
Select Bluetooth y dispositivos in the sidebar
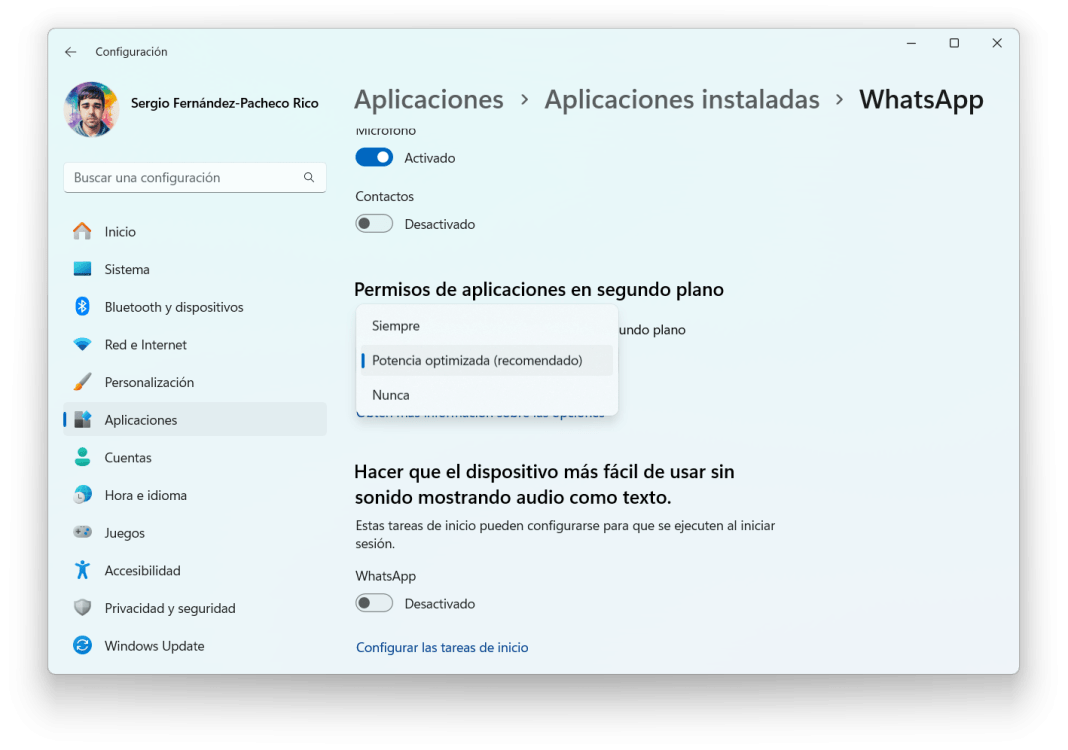point(175,307)
